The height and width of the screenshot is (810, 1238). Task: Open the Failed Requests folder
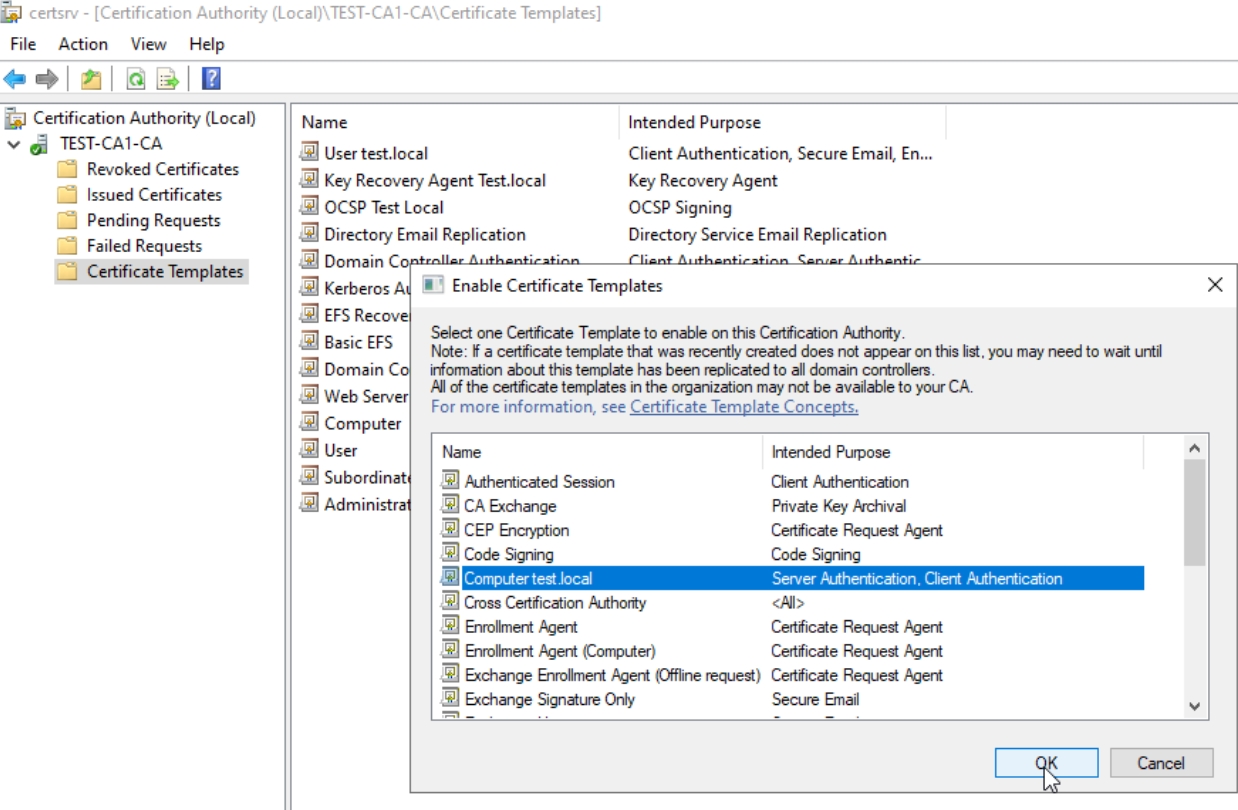(x=144, y=246)
